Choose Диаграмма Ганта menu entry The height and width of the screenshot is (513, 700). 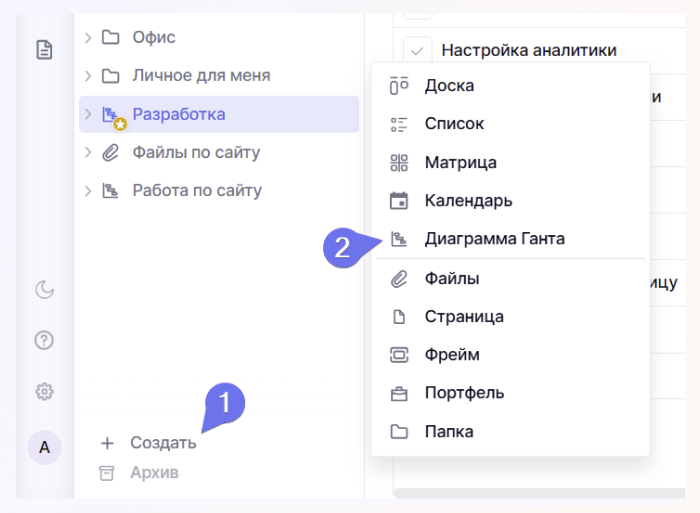tap(494, 239)
